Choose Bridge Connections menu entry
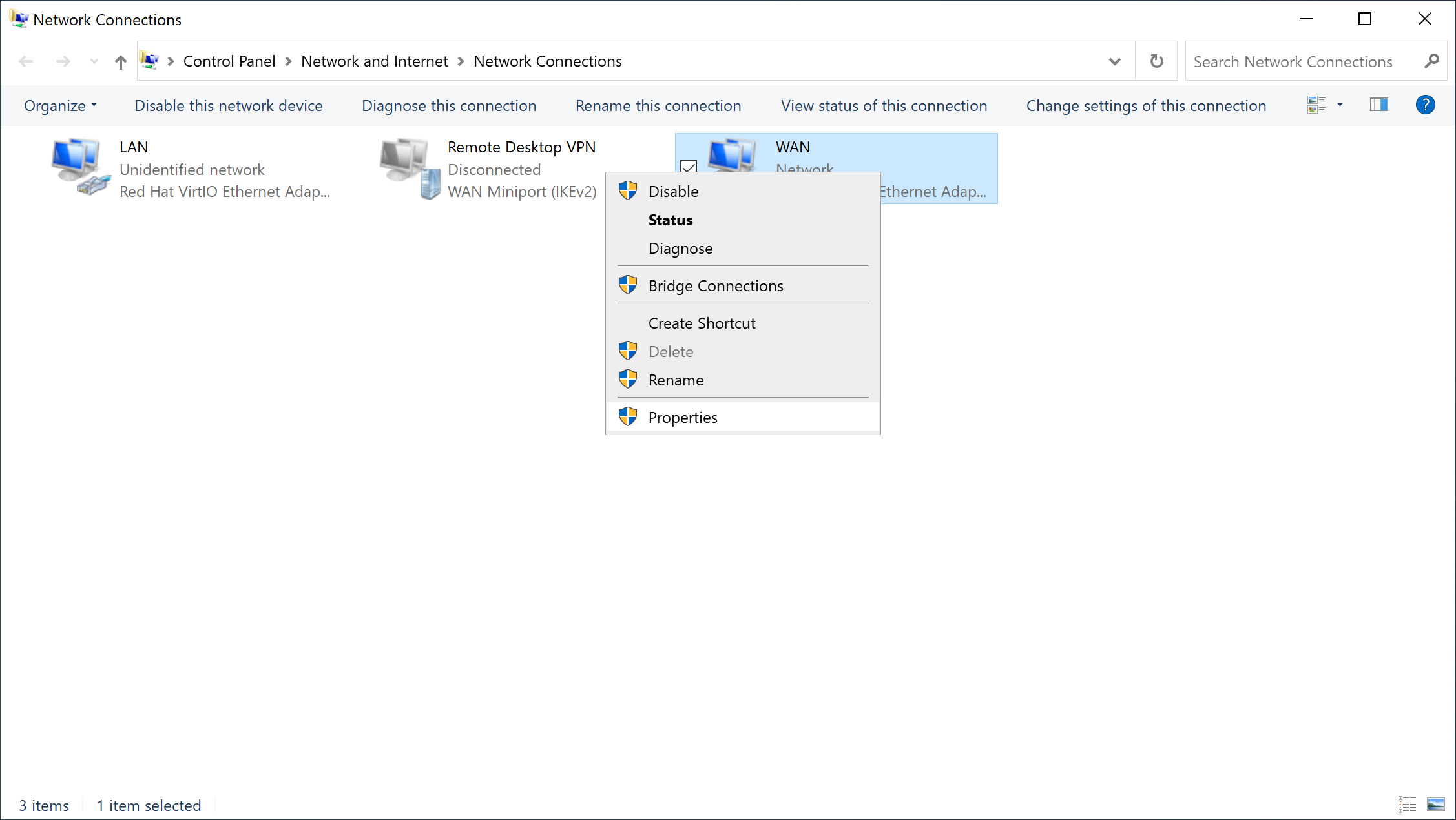 (x=715, y=285)
